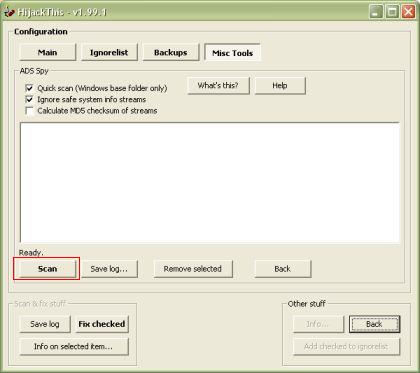Click Back button in ADS Spy panel
The width and height of the screenshot is (420, 373).
pyautogui.click(x=283, y=269)
